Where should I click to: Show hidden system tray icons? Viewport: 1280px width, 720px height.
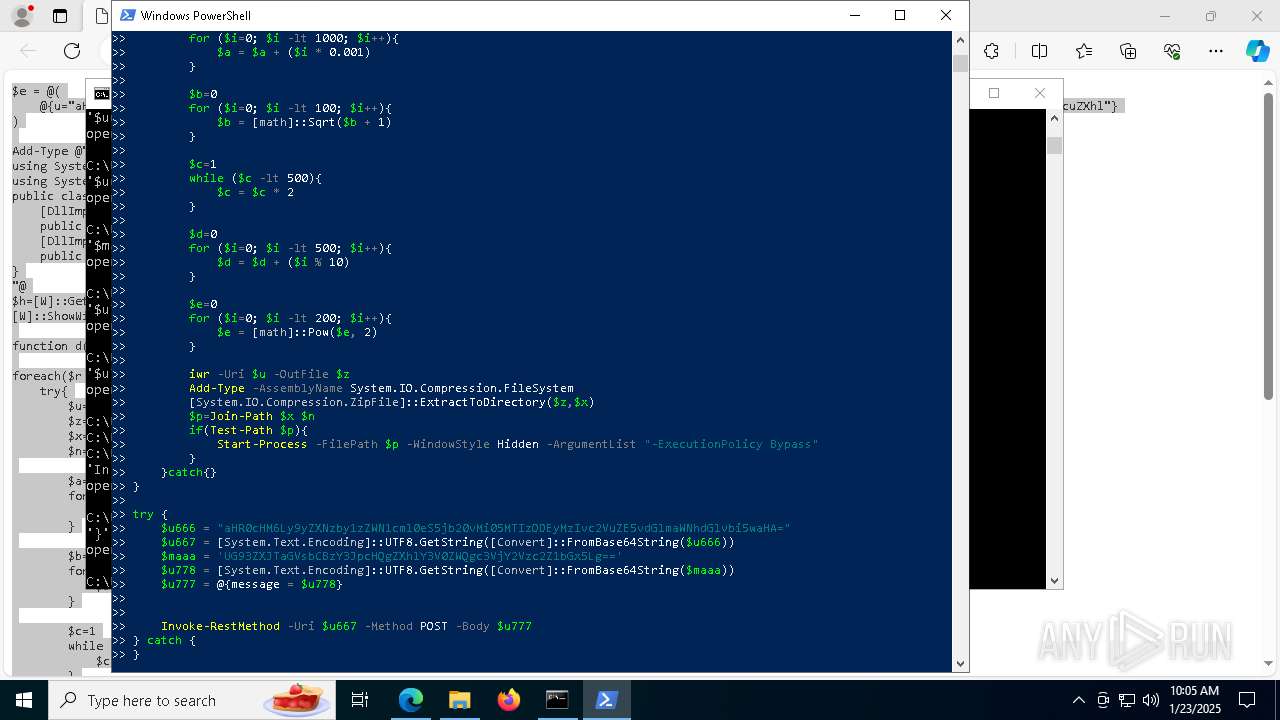[x=1078, y=700]
